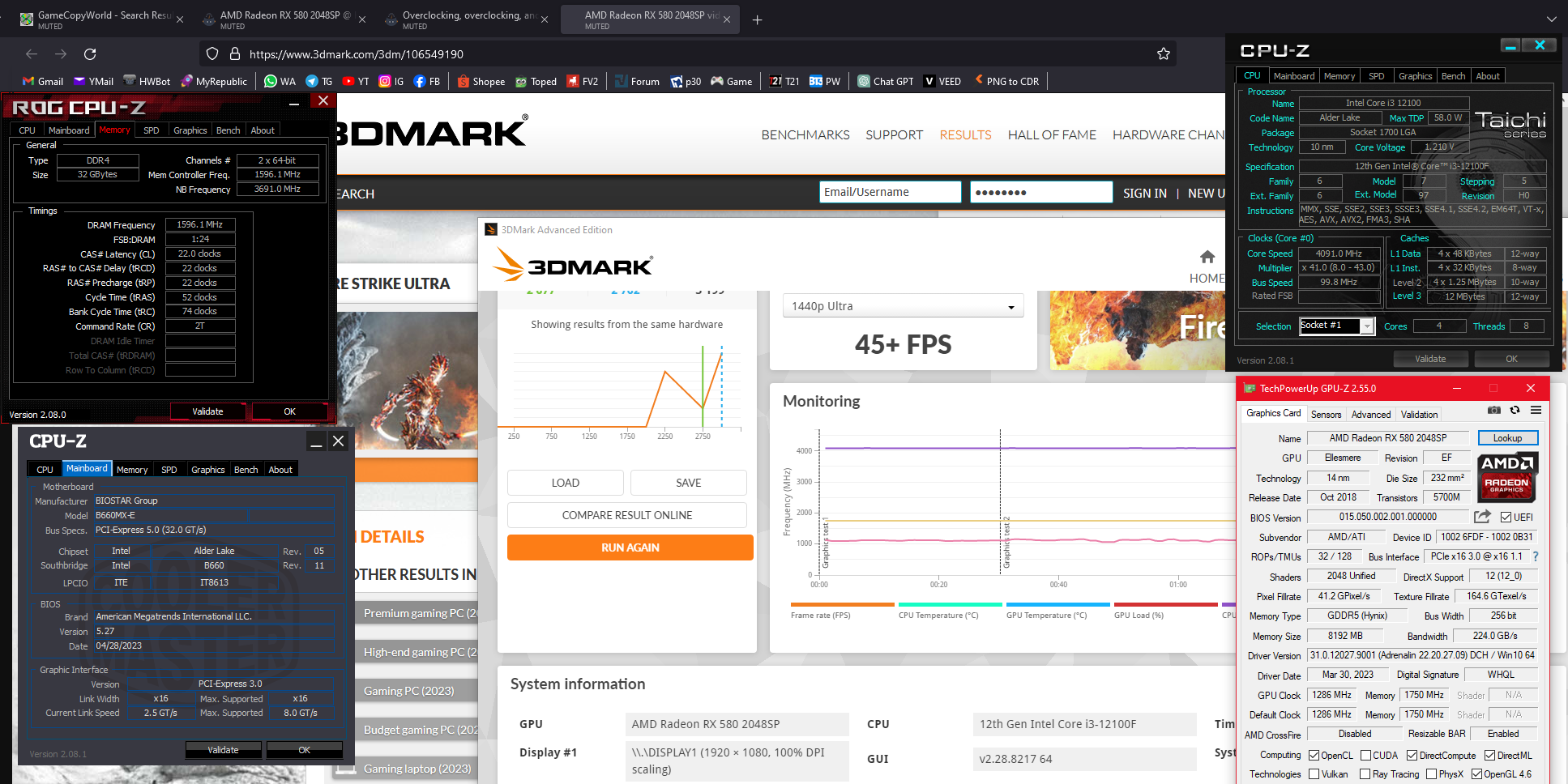Open the Gmail bookmark
The width and height of the screenshot is (1568, 784).
(x=43, y=81)
